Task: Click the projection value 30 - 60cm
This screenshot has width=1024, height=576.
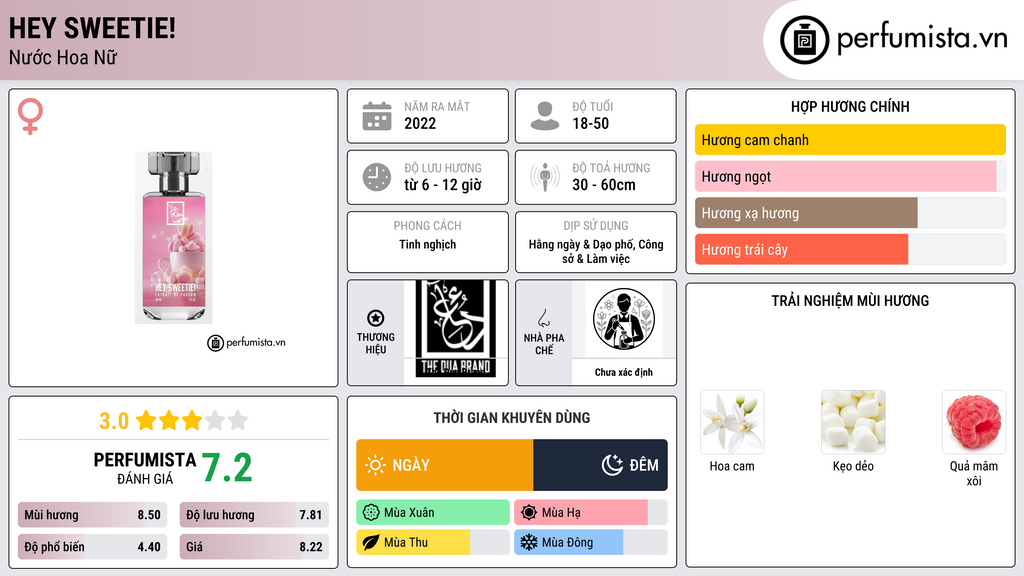Action: click(603, 185)
